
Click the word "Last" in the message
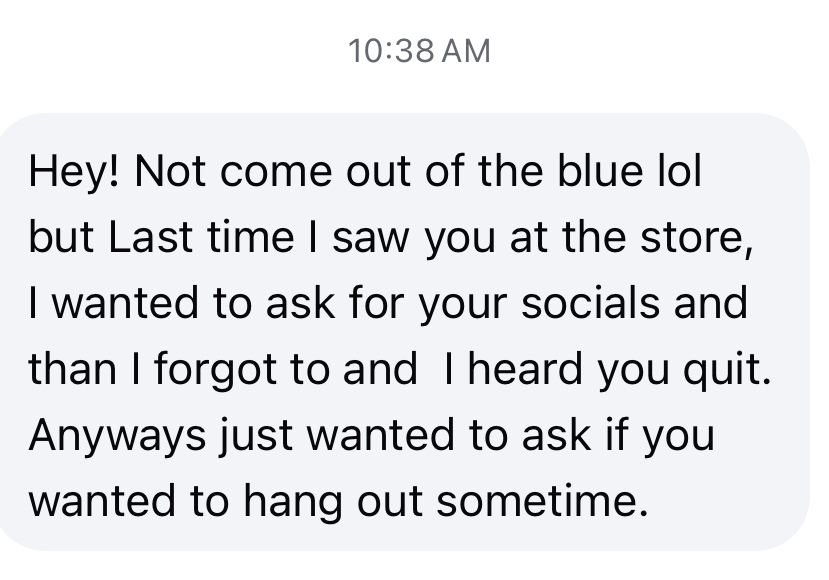click(150, 237)
